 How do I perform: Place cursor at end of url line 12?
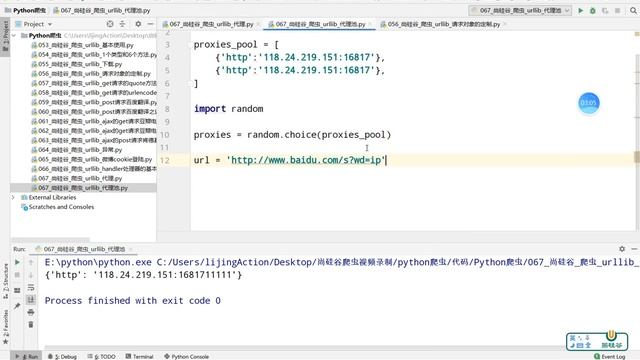tap(386, 160)
